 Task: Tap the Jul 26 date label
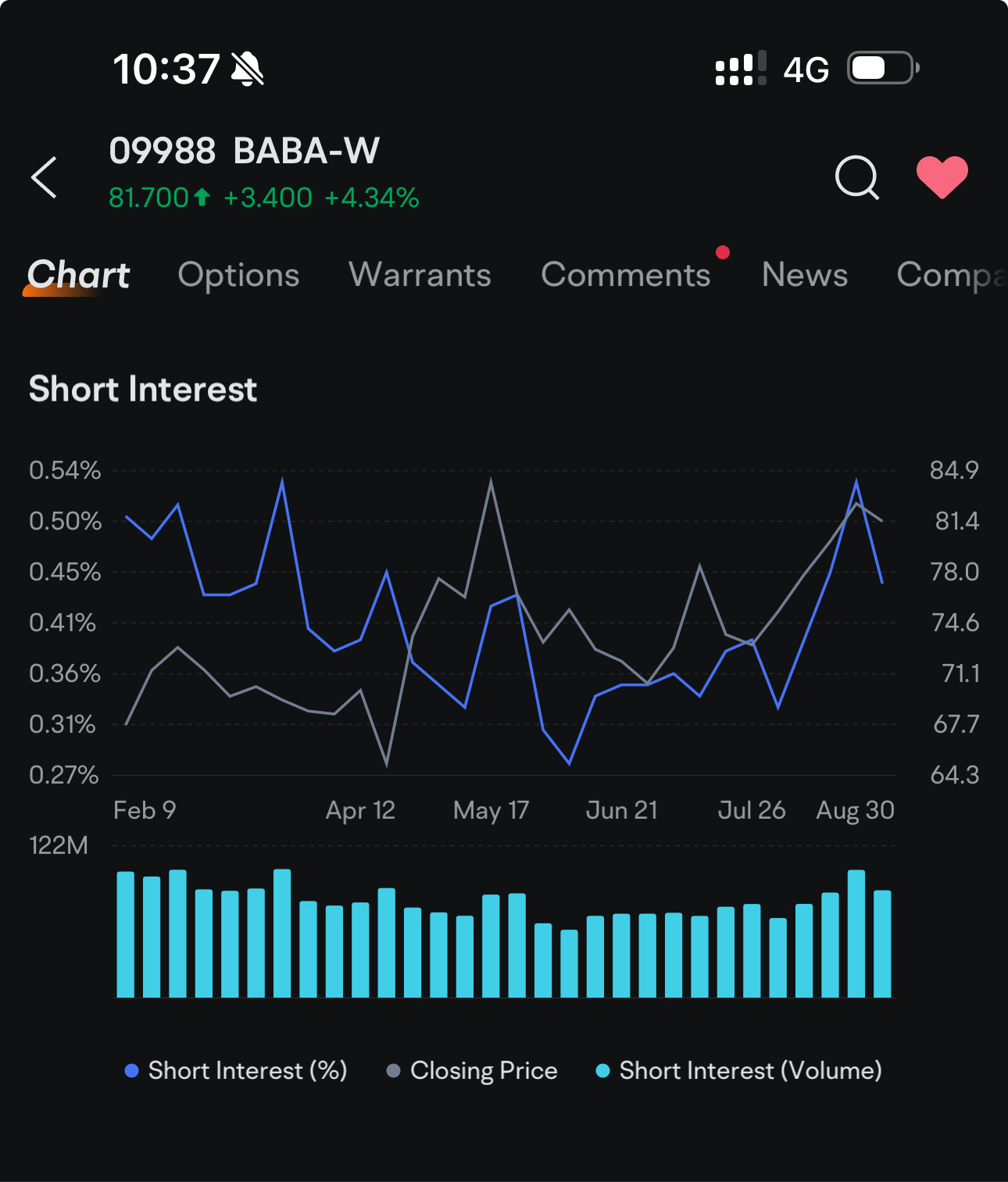752,810
